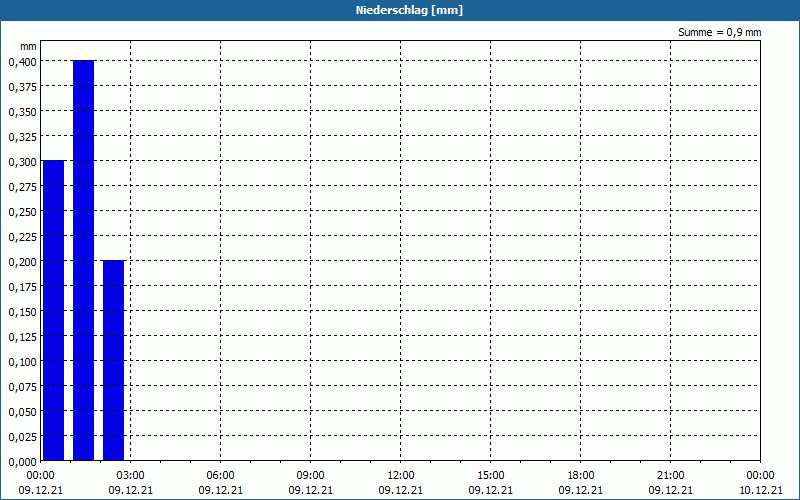
Task: Click the y-axis label 0,400
Action: (x=22, y=62)
